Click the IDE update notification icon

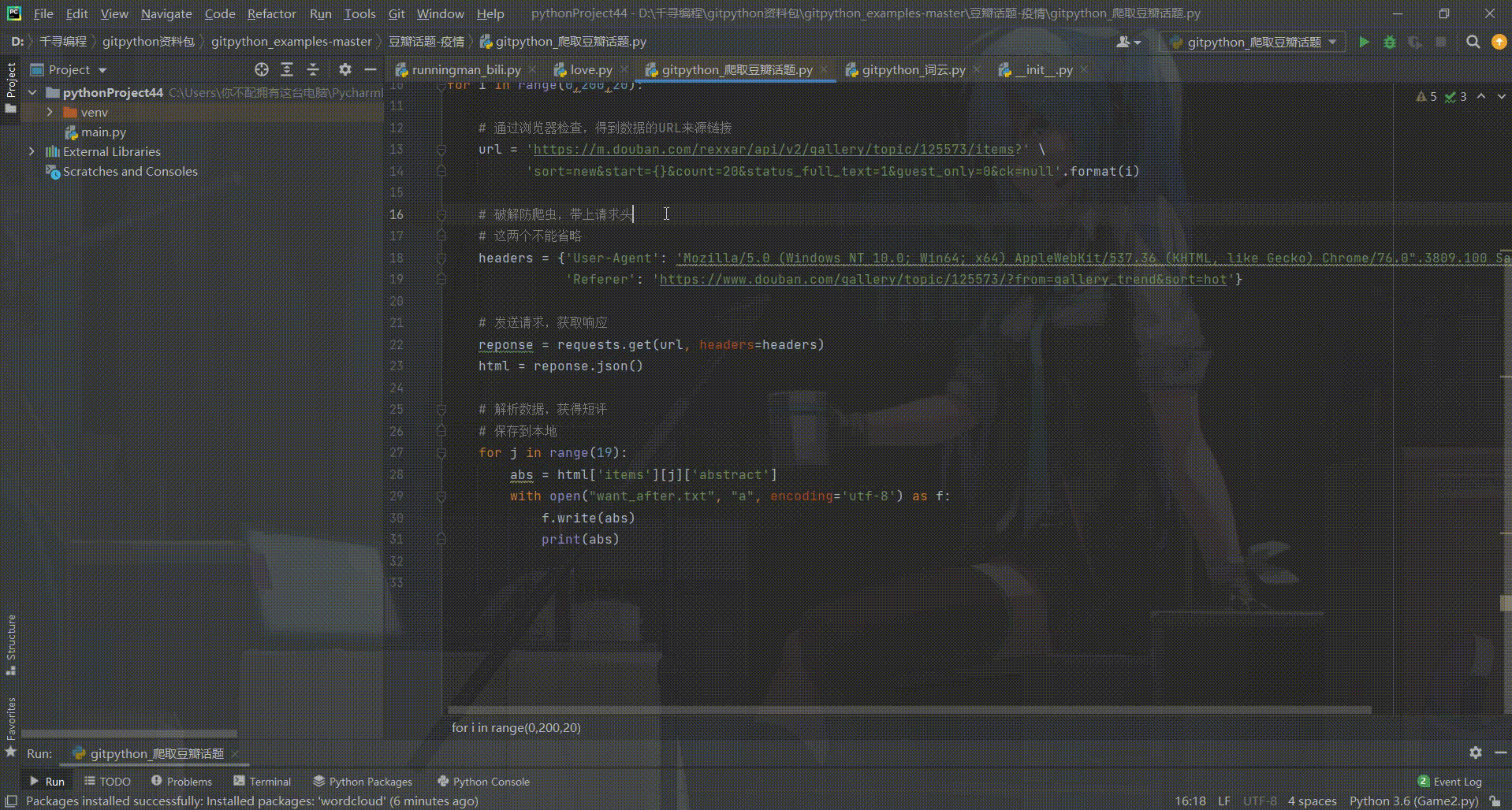pos(1499,42)
